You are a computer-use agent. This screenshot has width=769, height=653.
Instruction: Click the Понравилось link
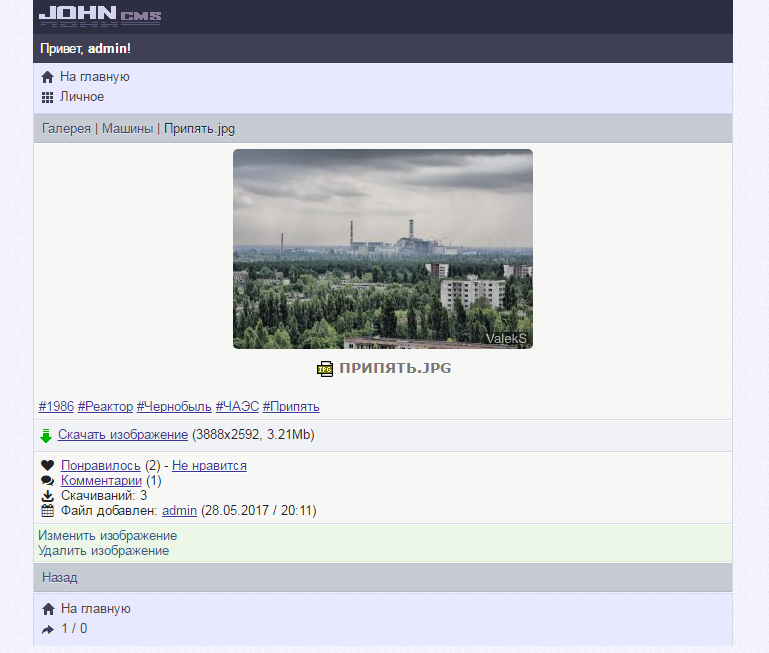pyautogui.click(x=101, y=466)
